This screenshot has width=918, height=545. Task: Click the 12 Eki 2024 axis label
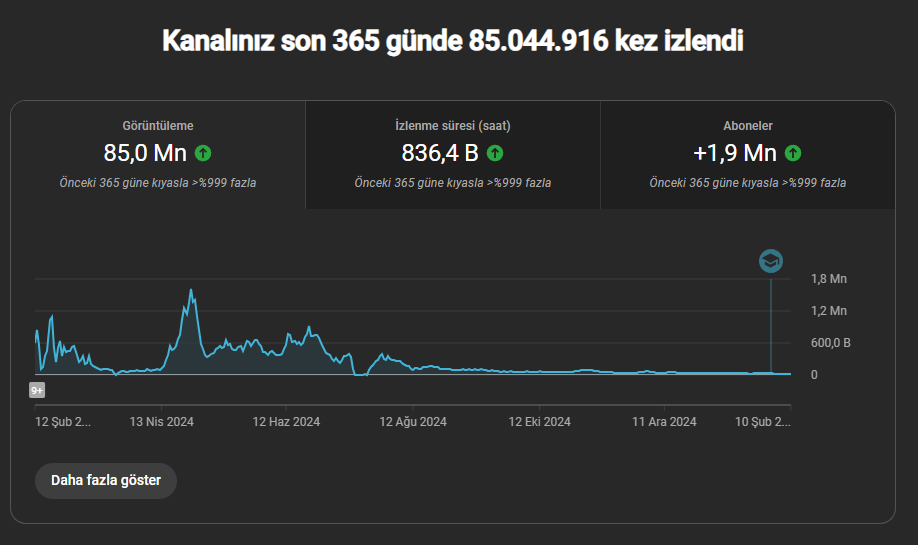pos(539,421)
